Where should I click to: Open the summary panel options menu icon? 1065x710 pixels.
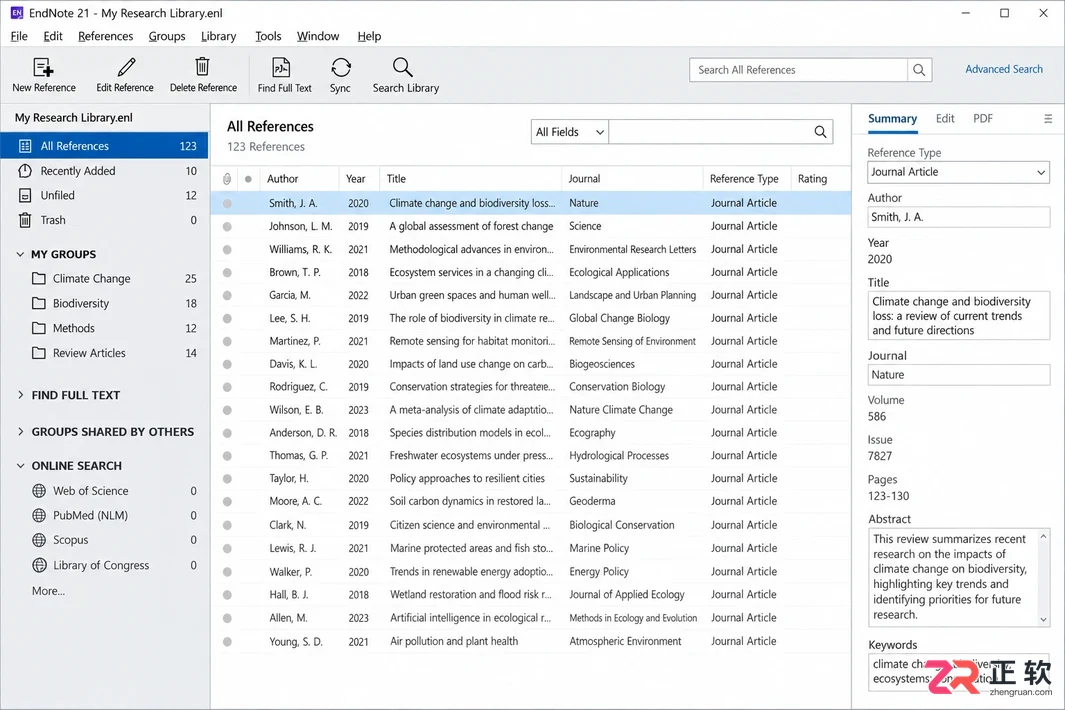tap(1048, 119)
